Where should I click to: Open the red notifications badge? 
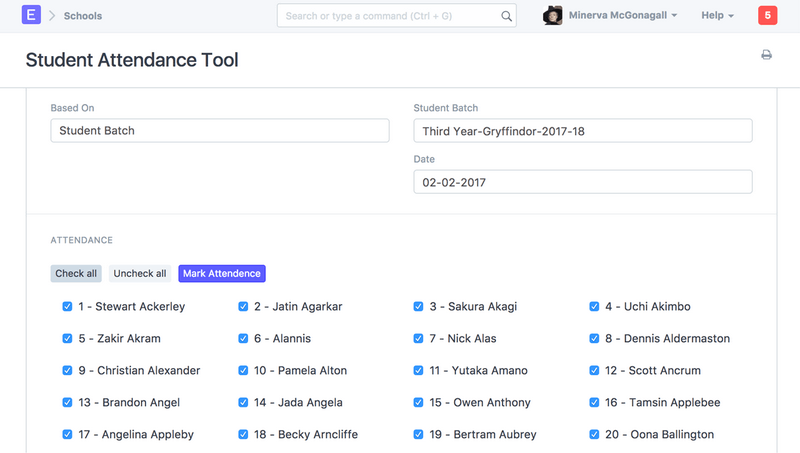point(767,16)
